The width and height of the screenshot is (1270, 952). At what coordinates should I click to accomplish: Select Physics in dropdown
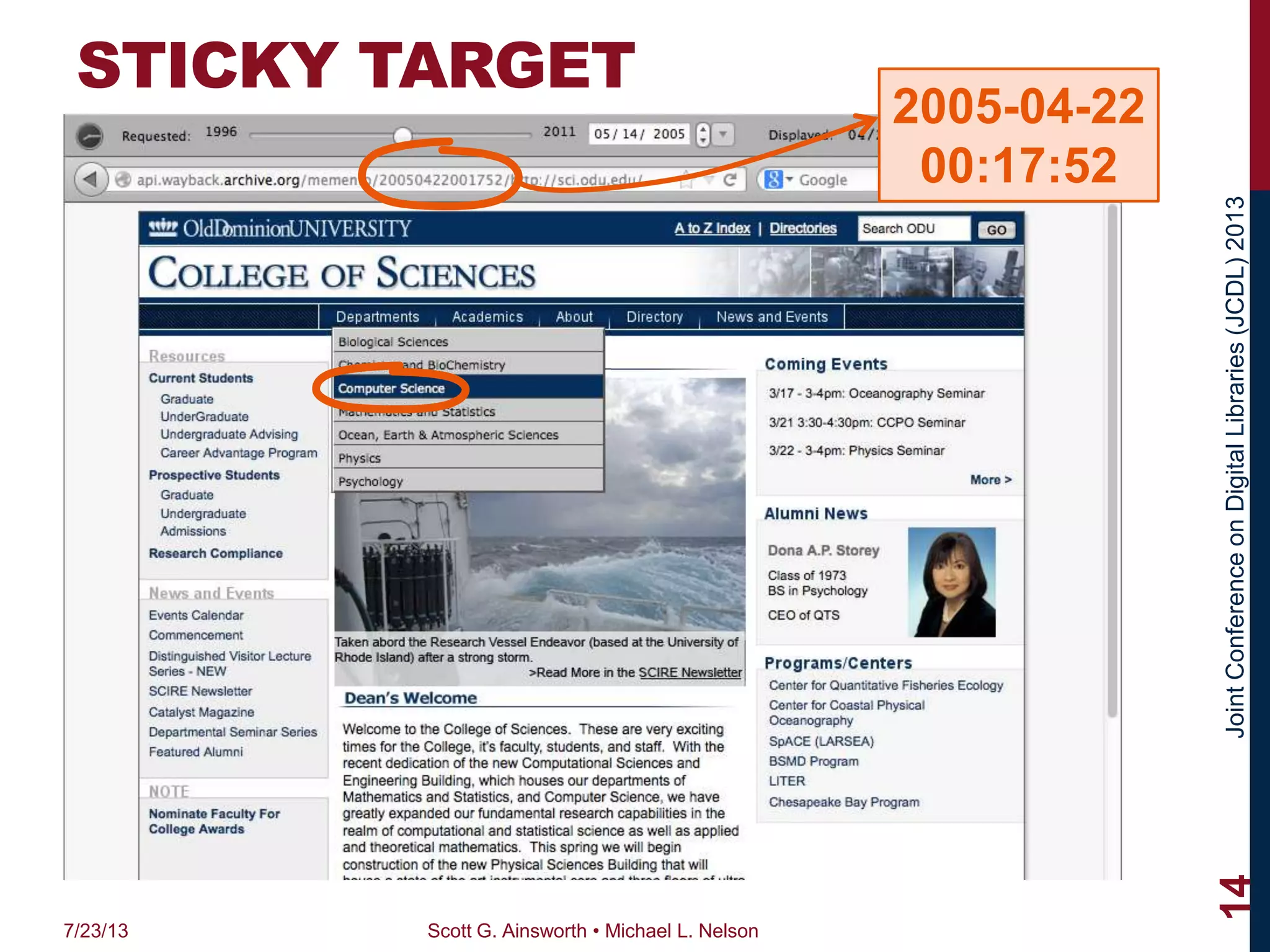pos(468,458)
